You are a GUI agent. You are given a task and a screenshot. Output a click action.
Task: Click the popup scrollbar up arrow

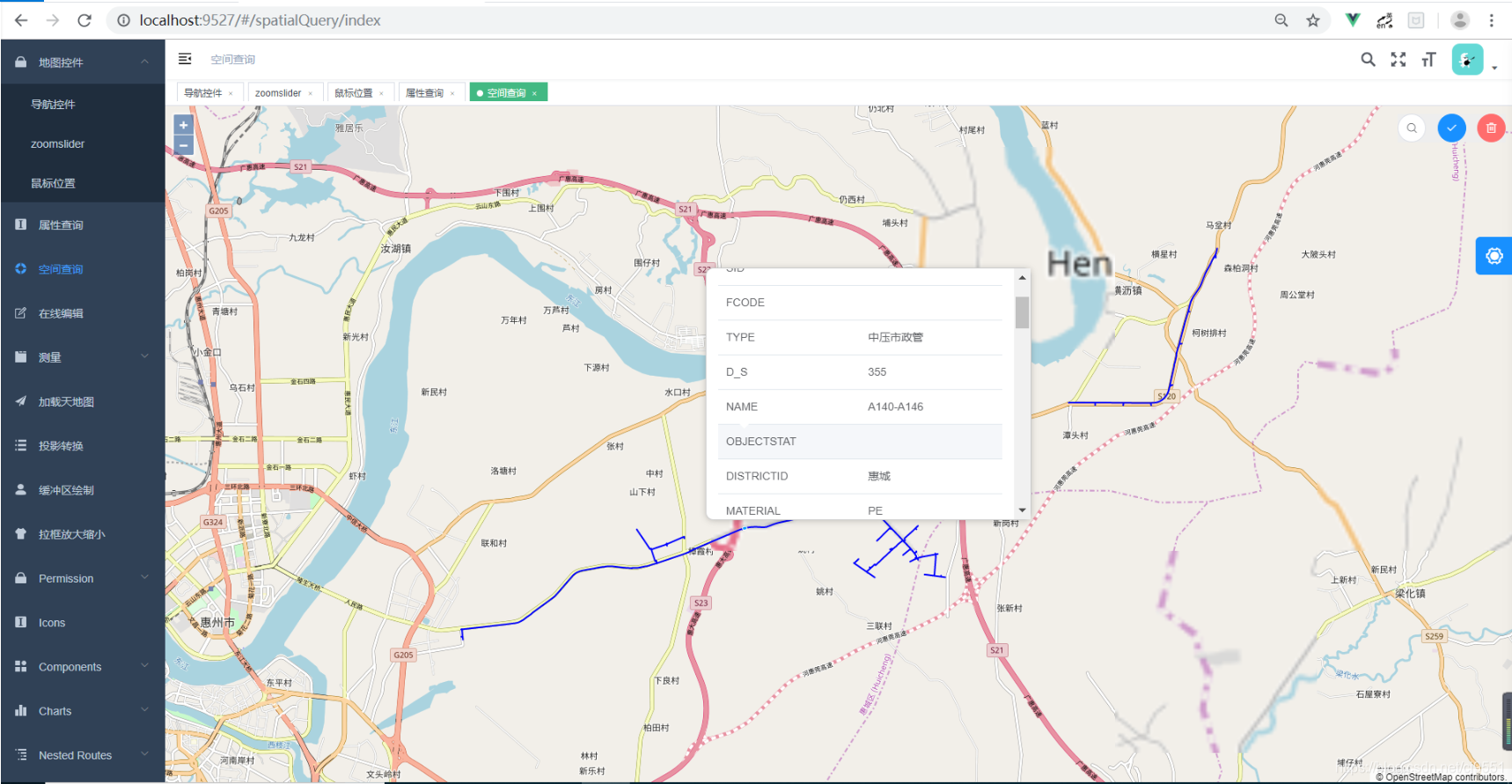click(x=1022, y=277)
